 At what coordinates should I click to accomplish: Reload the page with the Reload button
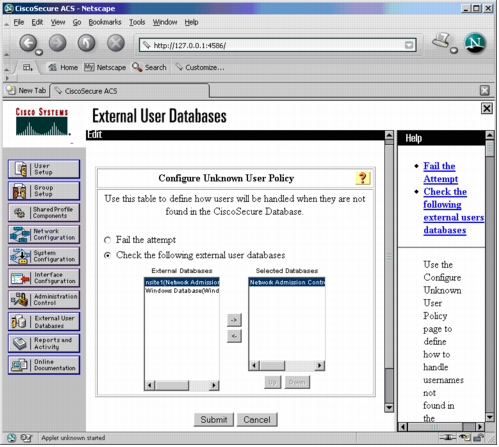[x=87, y=43]
